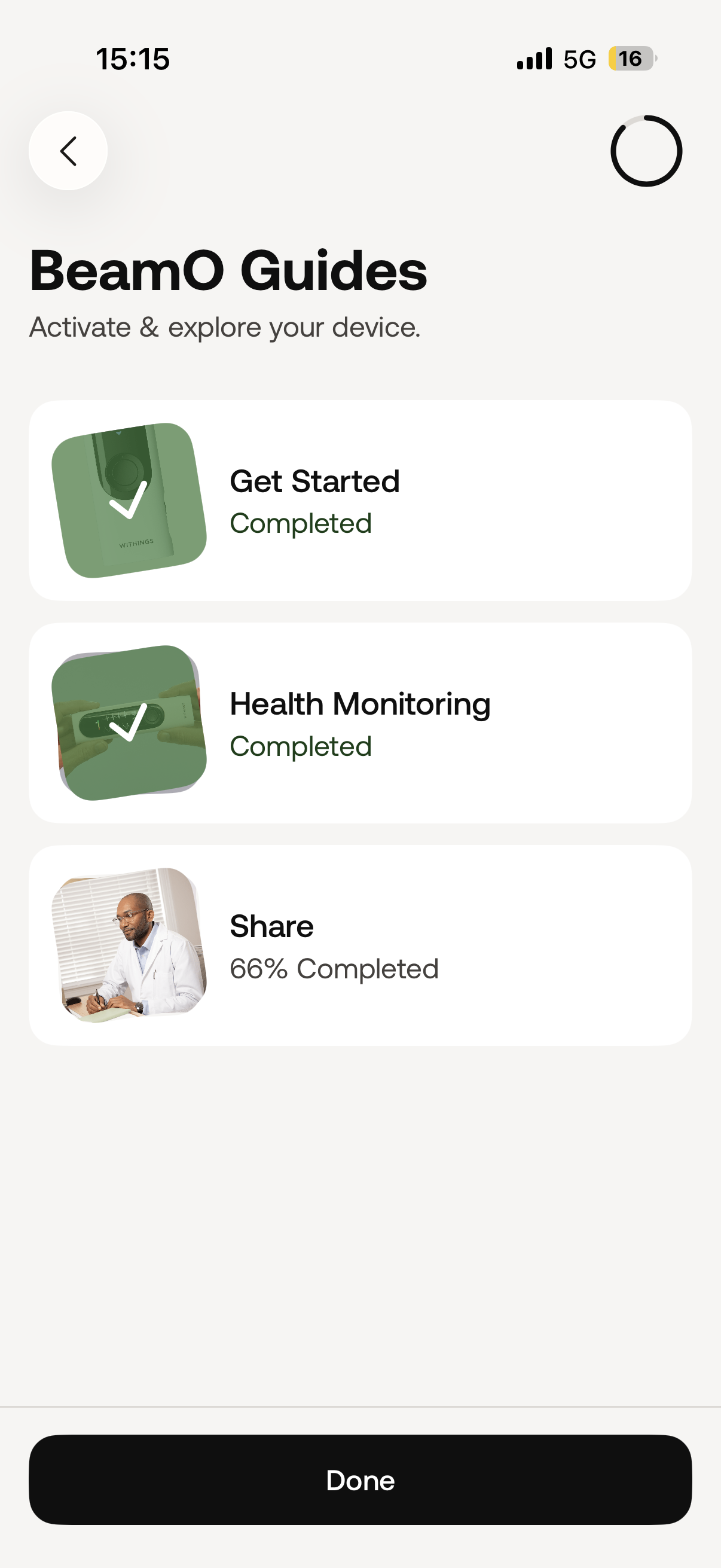
Task: Open the Share guide title
Action: tap(271, 926)
